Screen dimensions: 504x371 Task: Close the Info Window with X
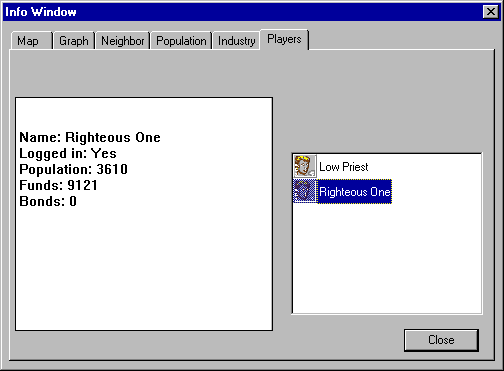click(x=491, y=12)
